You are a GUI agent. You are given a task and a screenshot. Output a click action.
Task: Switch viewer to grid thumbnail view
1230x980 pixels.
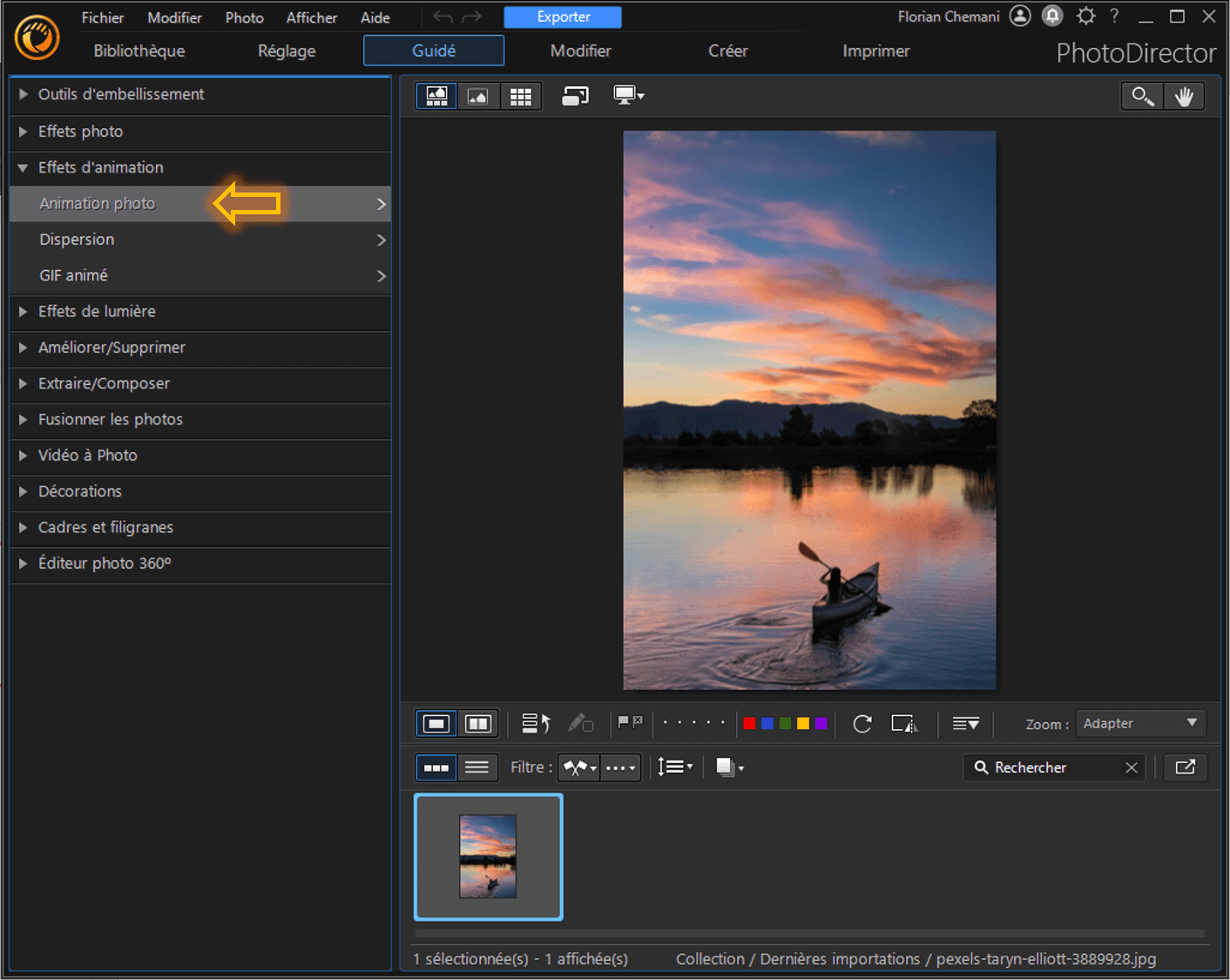[521, 96]
